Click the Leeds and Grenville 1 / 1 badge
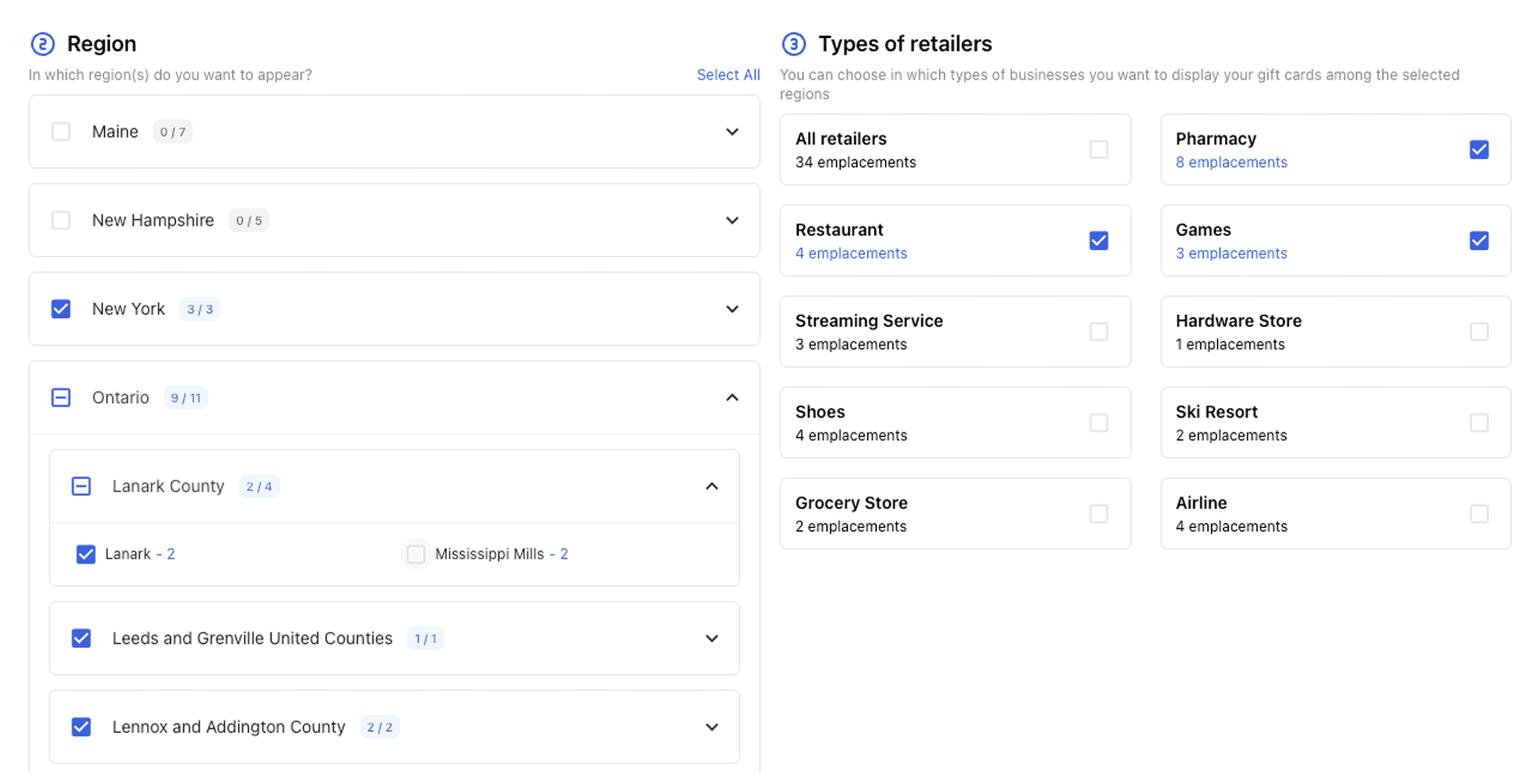This screenshot has width=1539, height=784. [x=426, y=638]
